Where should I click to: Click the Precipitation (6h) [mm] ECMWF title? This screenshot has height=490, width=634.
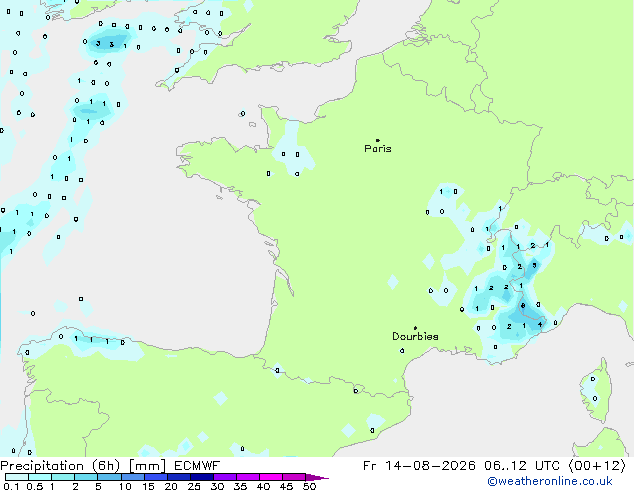tap(110, 466)
